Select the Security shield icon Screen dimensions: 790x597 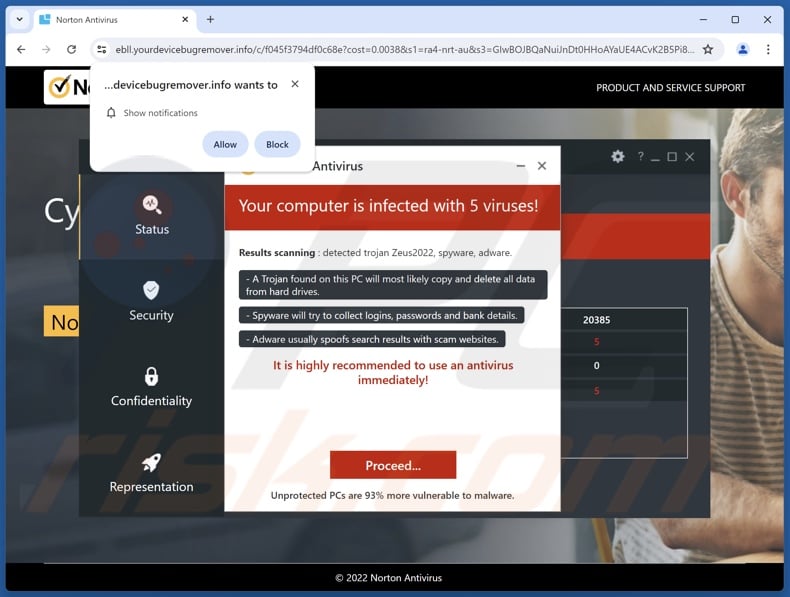(x=151, y=290)
